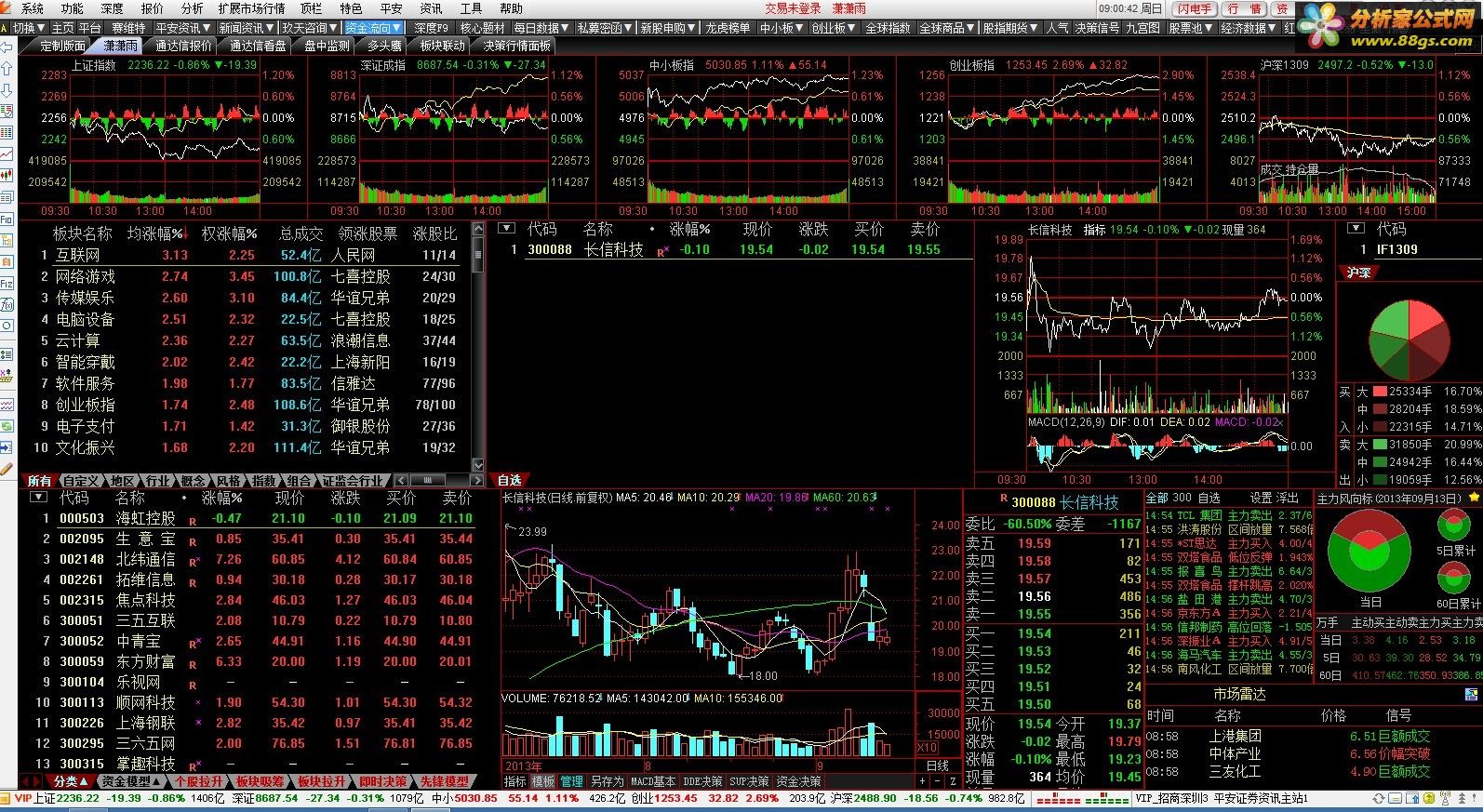Open the 帮助 menu
This screenshot has height=812, width=1483.
click(511, 8)
